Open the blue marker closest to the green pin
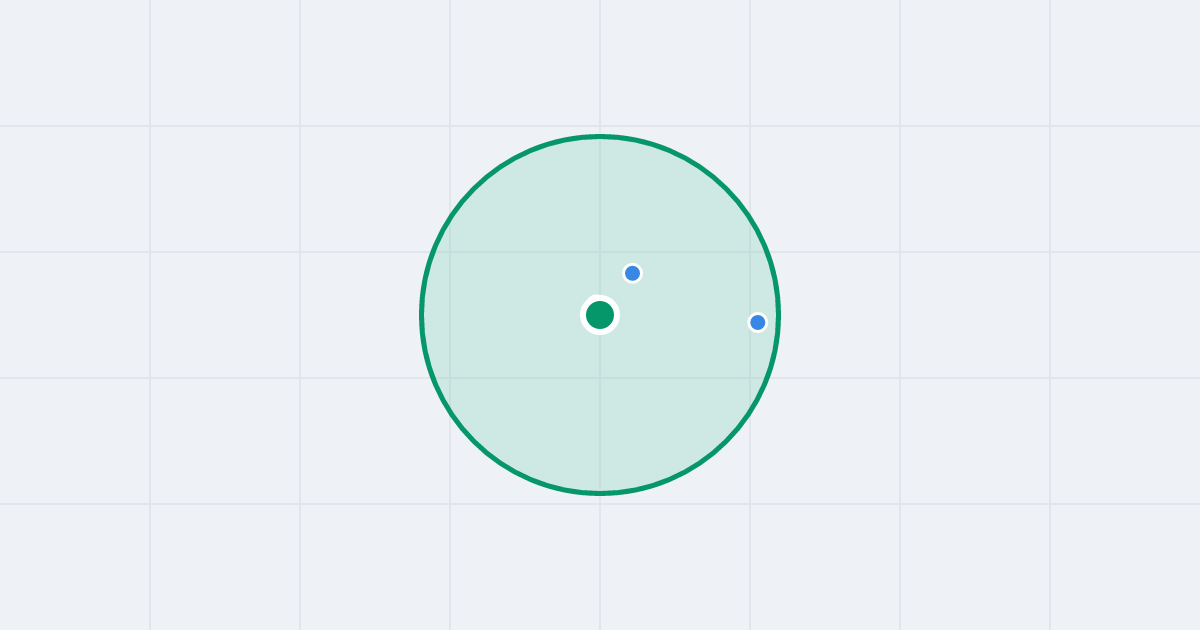This screenshot has width=1200, height=630. [632, 273]
